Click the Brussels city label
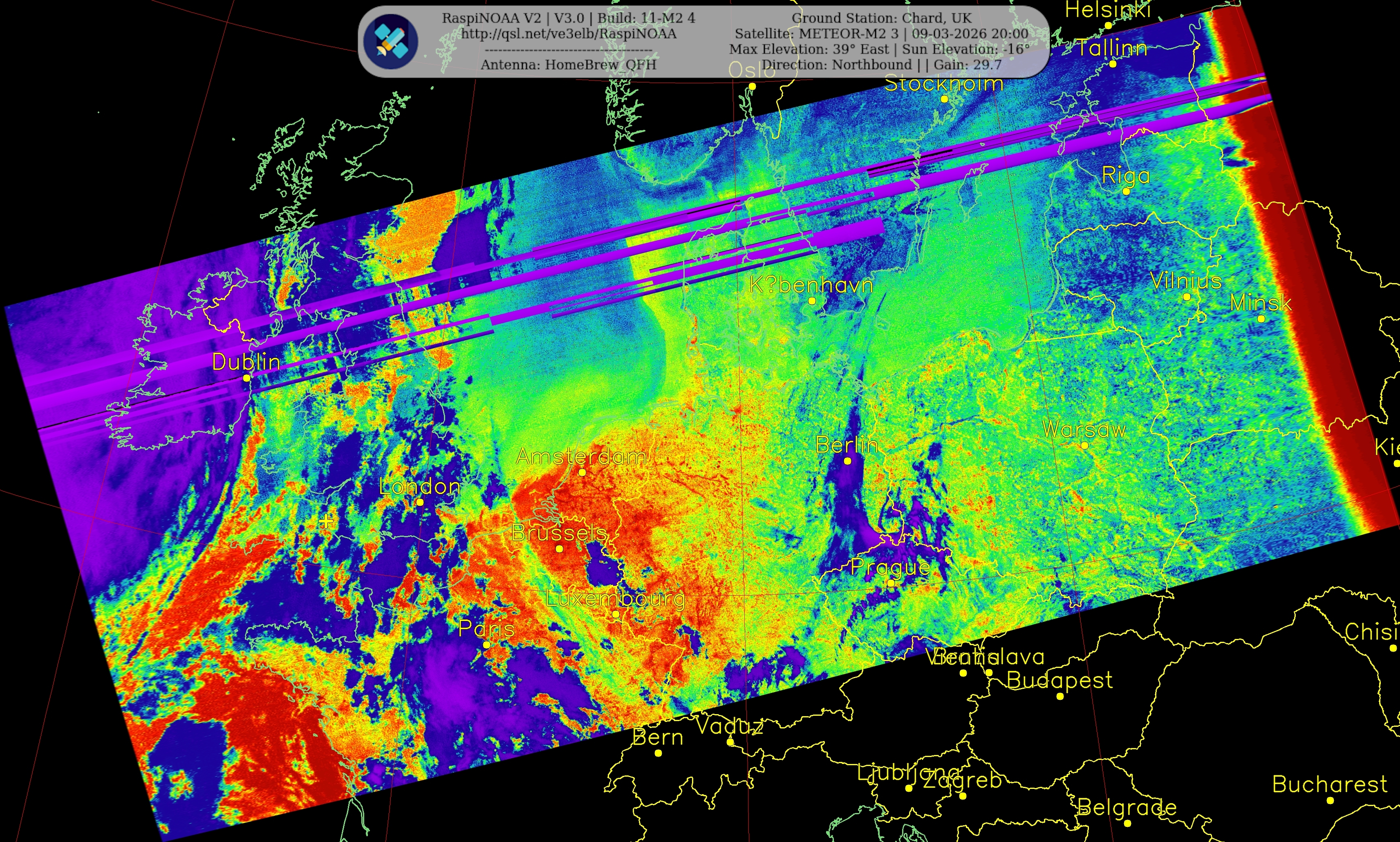 pyautogui.click(x=559, y=532)
